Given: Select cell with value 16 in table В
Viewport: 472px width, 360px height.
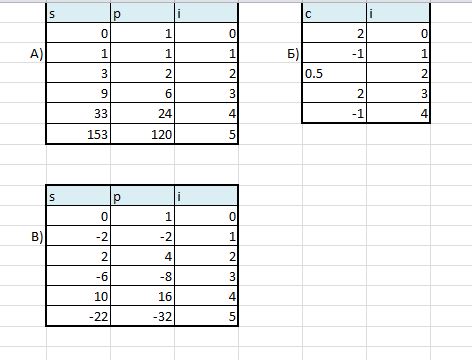Looking at the screenshot, I should 142,296.
